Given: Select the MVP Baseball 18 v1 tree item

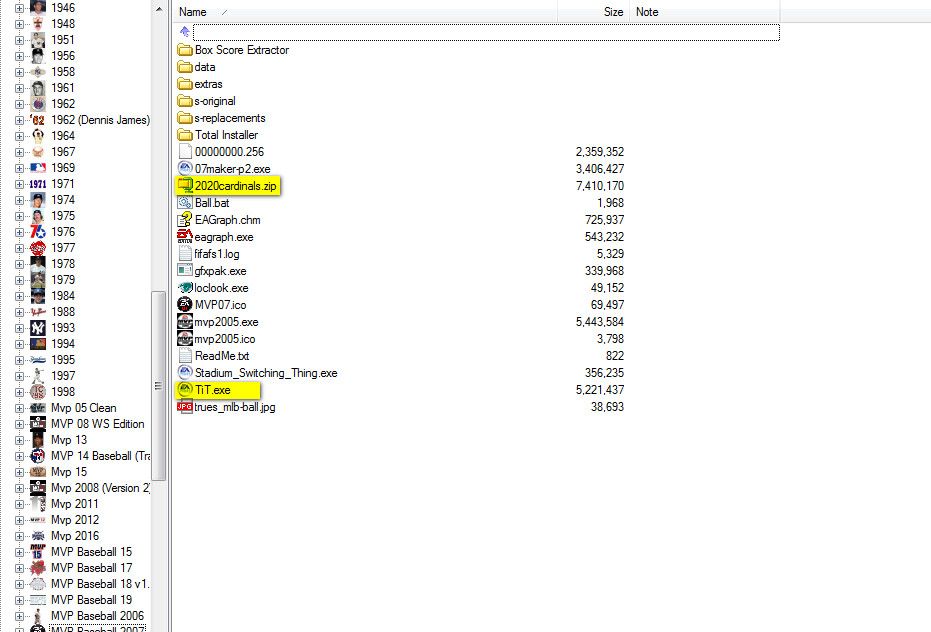Looking at the screenshot, I should tap(100, 584).
